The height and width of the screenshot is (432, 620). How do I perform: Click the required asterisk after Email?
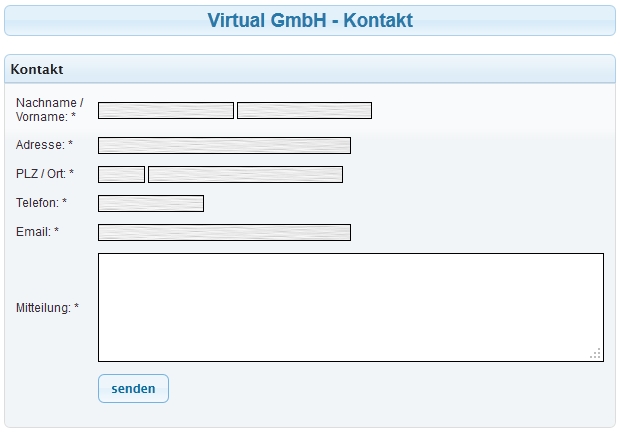(x=57, y=233)
